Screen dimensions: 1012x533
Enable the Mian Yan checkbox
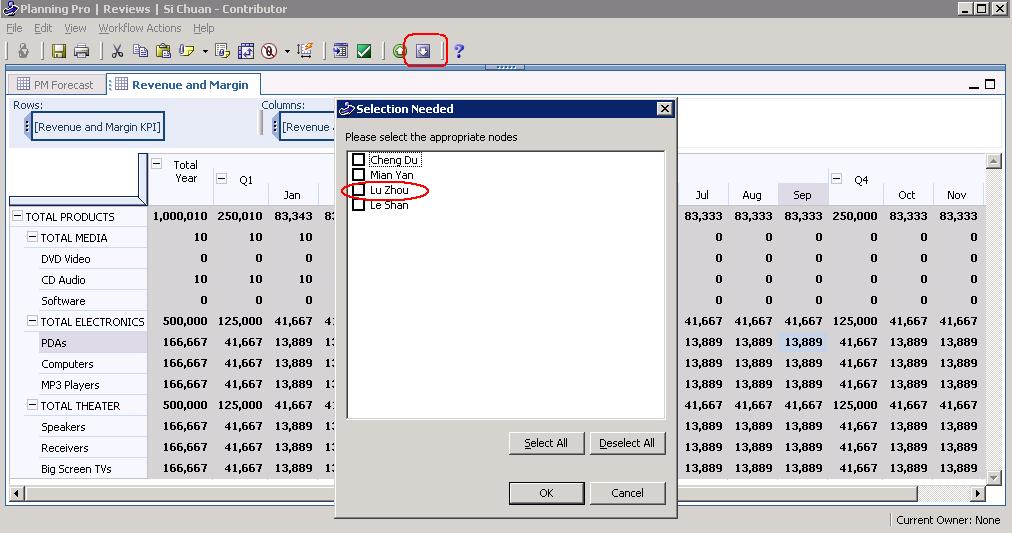click(x=358, y=175)
